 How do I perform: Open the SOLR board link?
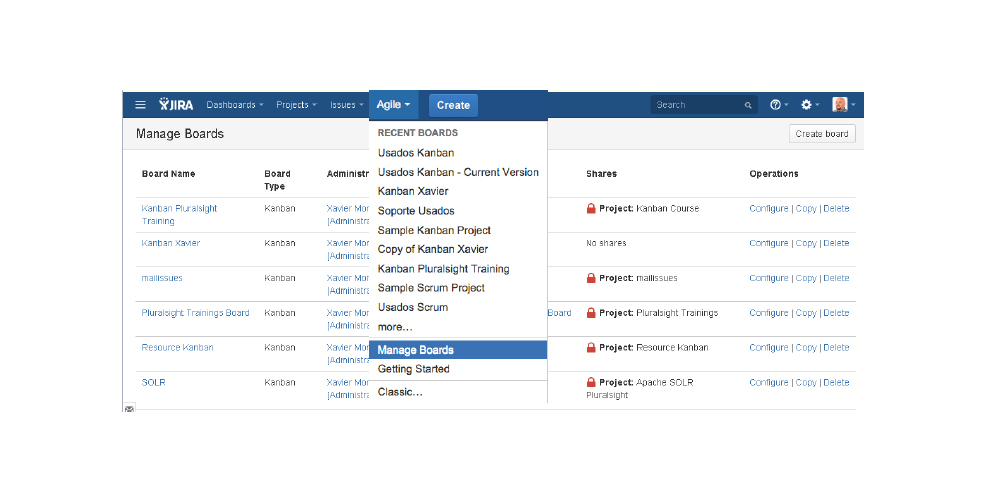click(x=153, y=383)
